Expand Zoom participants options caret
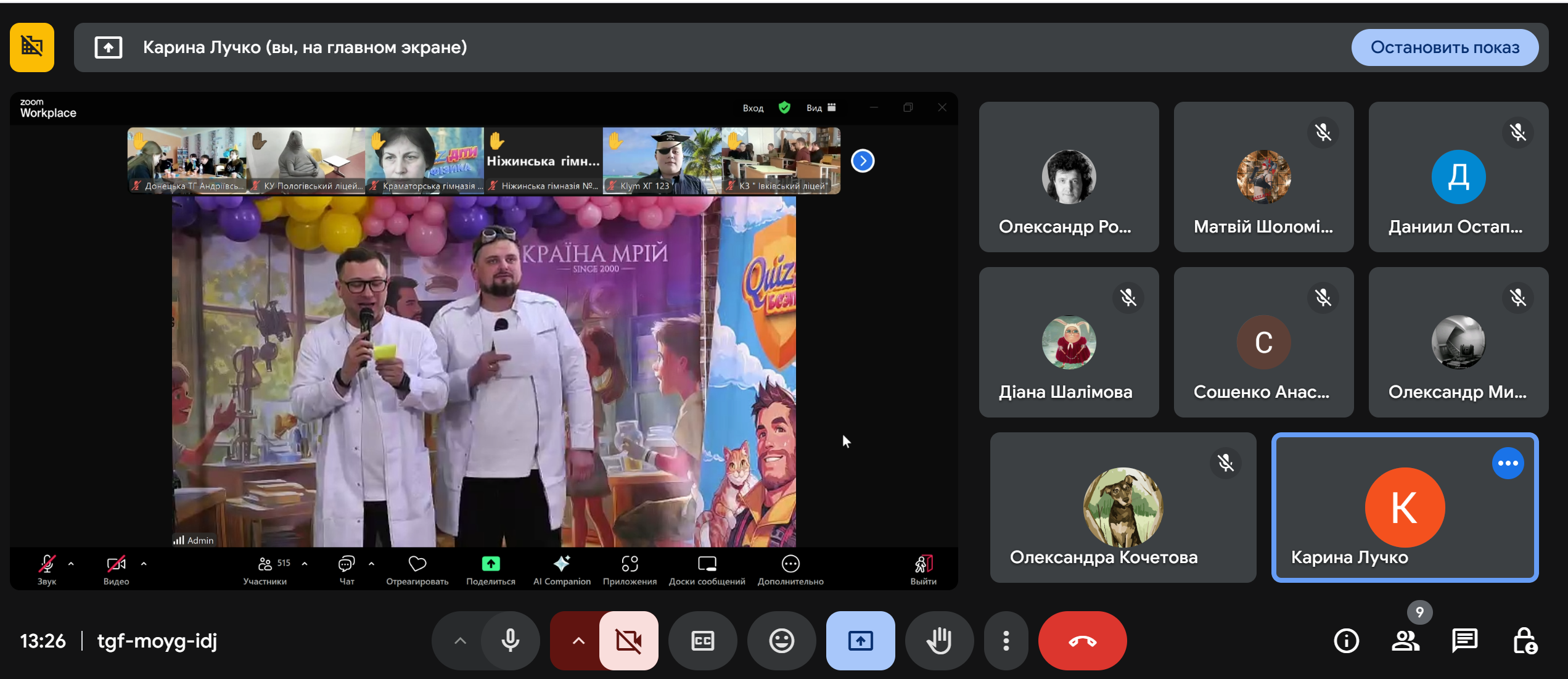The image size is (1568, 679). [x=305, y=564]
